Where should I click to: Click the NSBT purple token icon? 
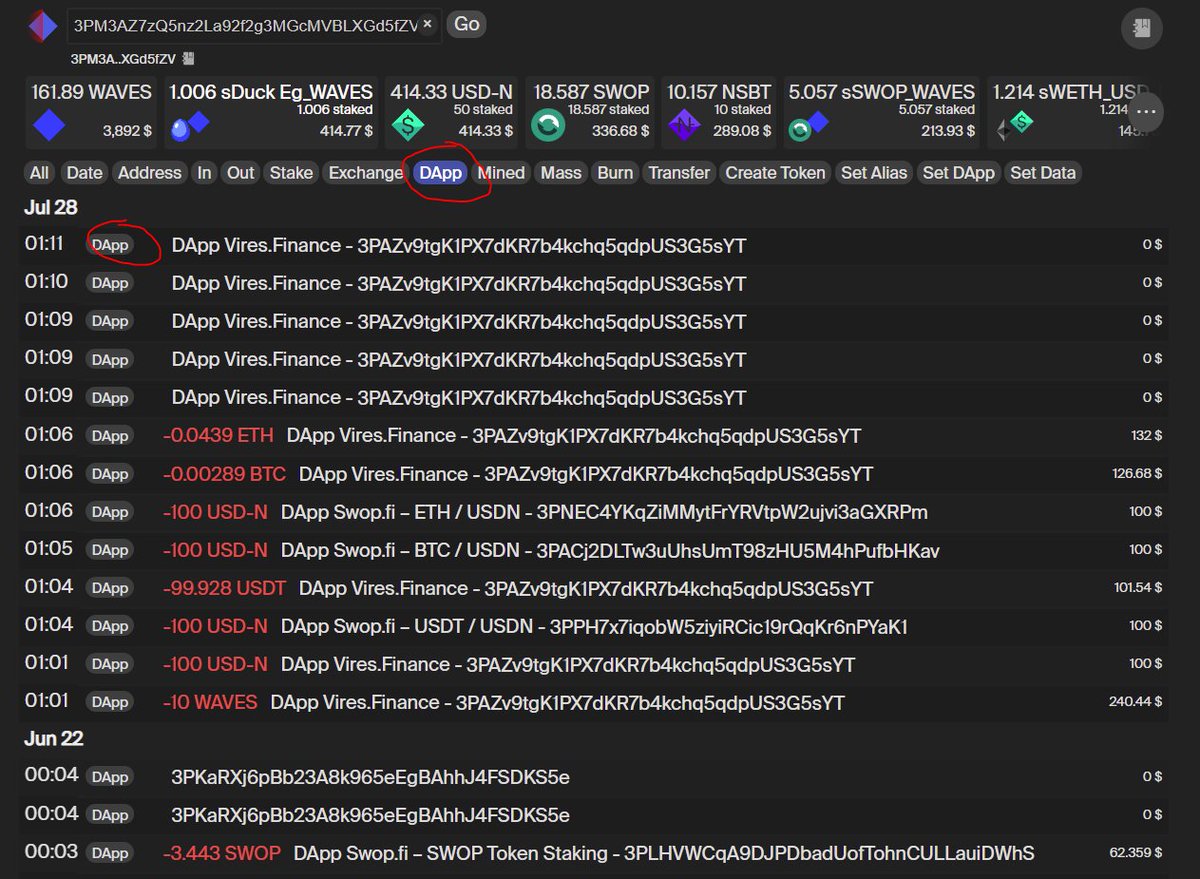point(684,126)
